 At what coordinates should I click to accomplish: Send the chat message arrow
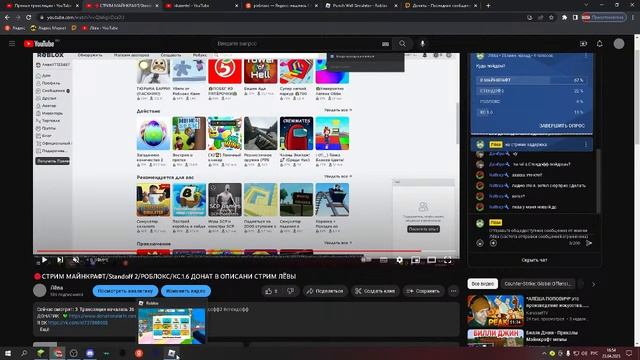pyautogui.click(x=589, y=243)
